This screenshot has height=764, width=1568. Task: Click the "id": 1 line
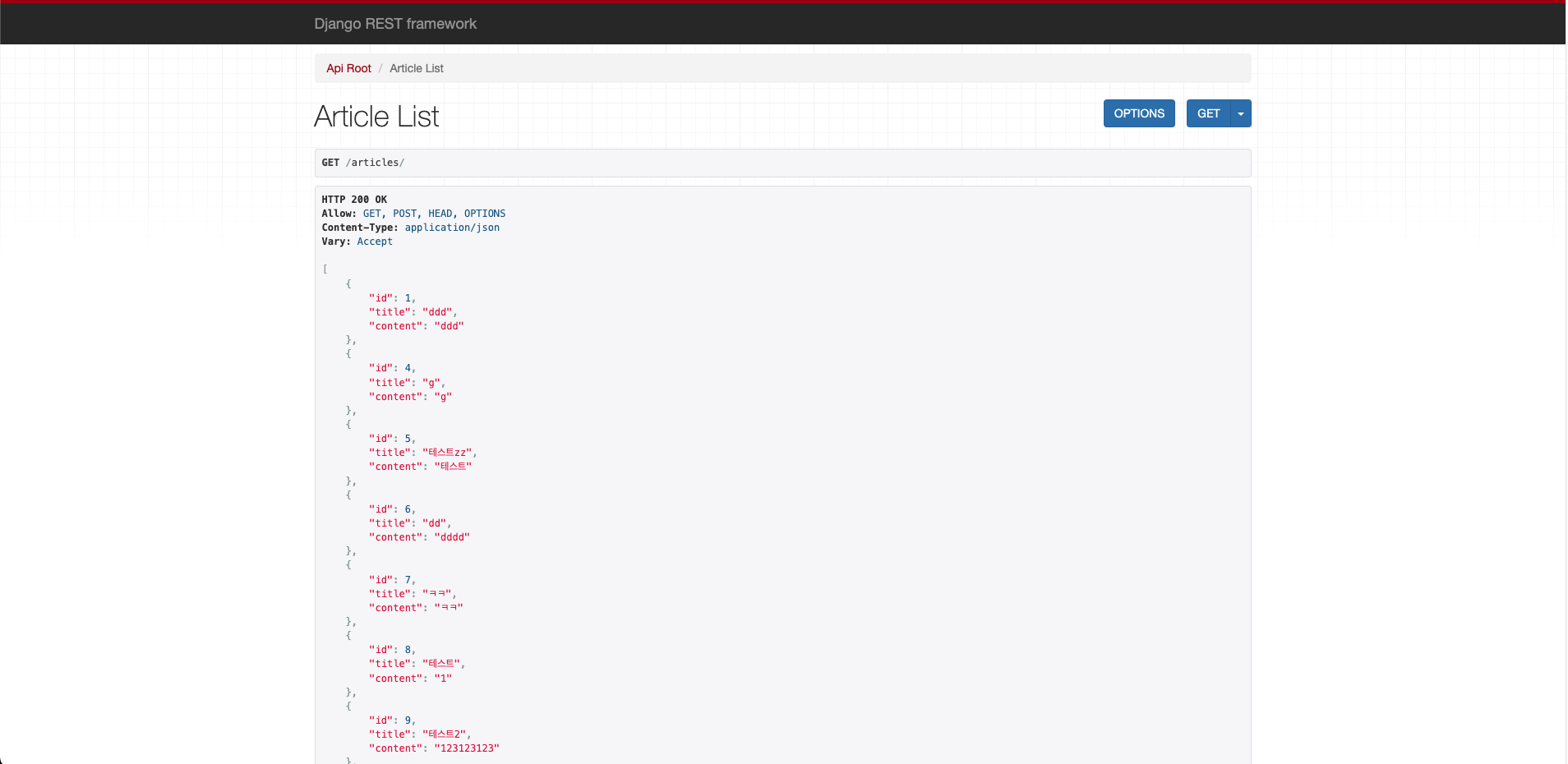pyautogui.click(x=393, y=298)
